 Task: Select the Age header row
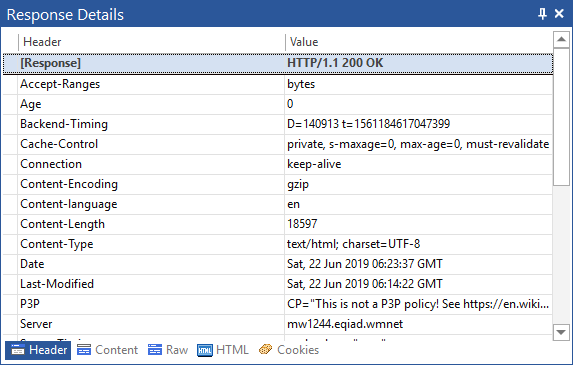pos(278,104)
